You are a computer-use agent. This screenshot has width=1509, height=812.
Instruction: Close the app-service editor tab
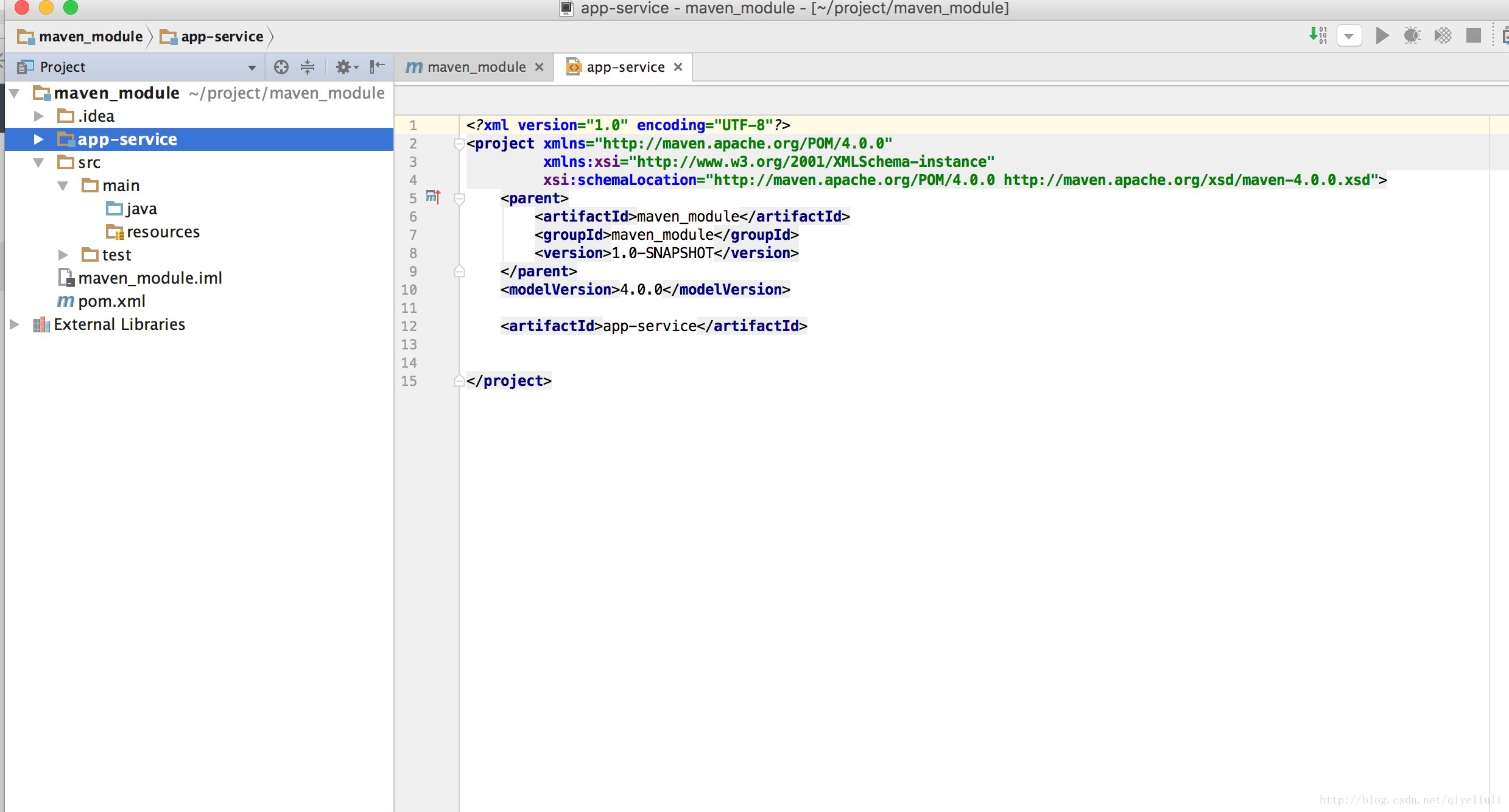click(678, 67)
